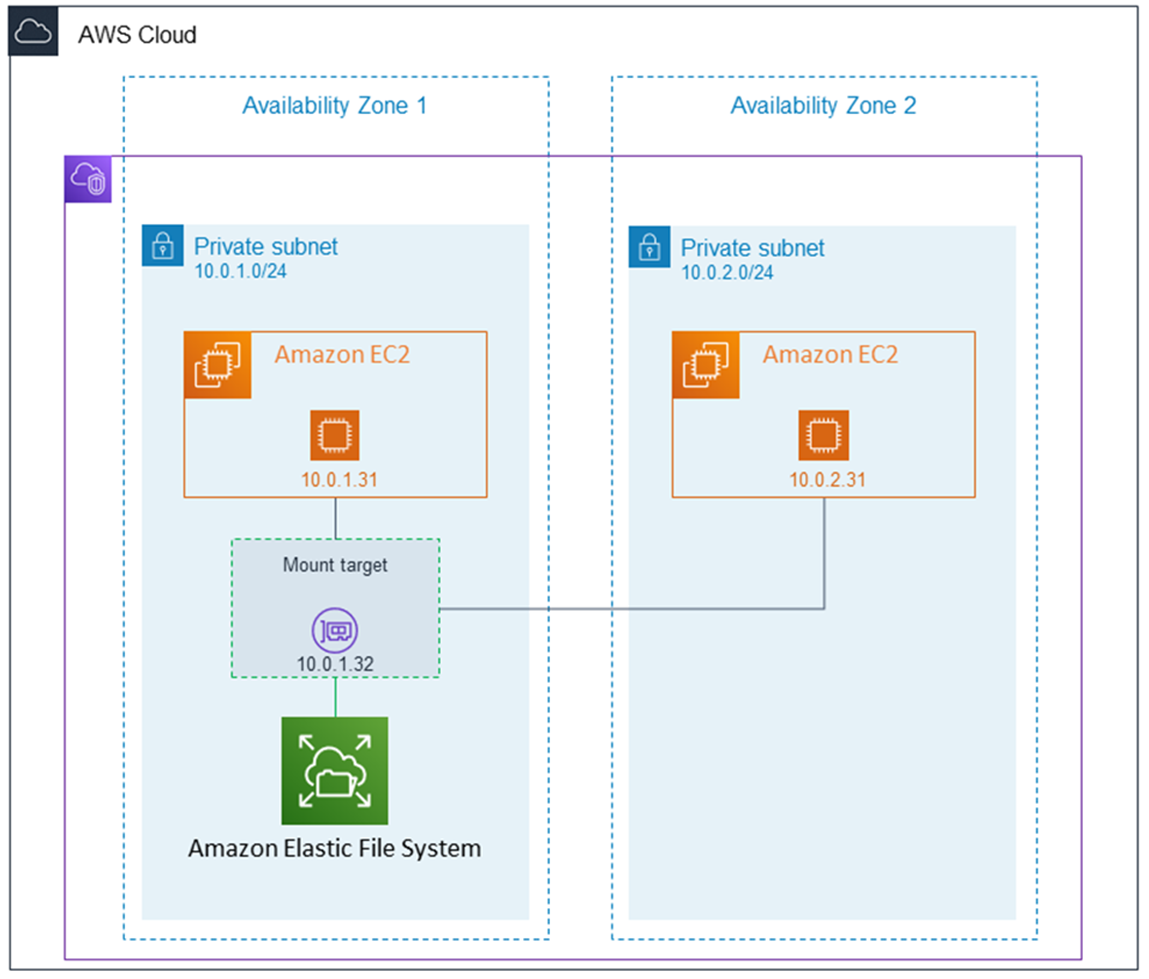Click the Private subnet label in zone 2

point(751,247)
